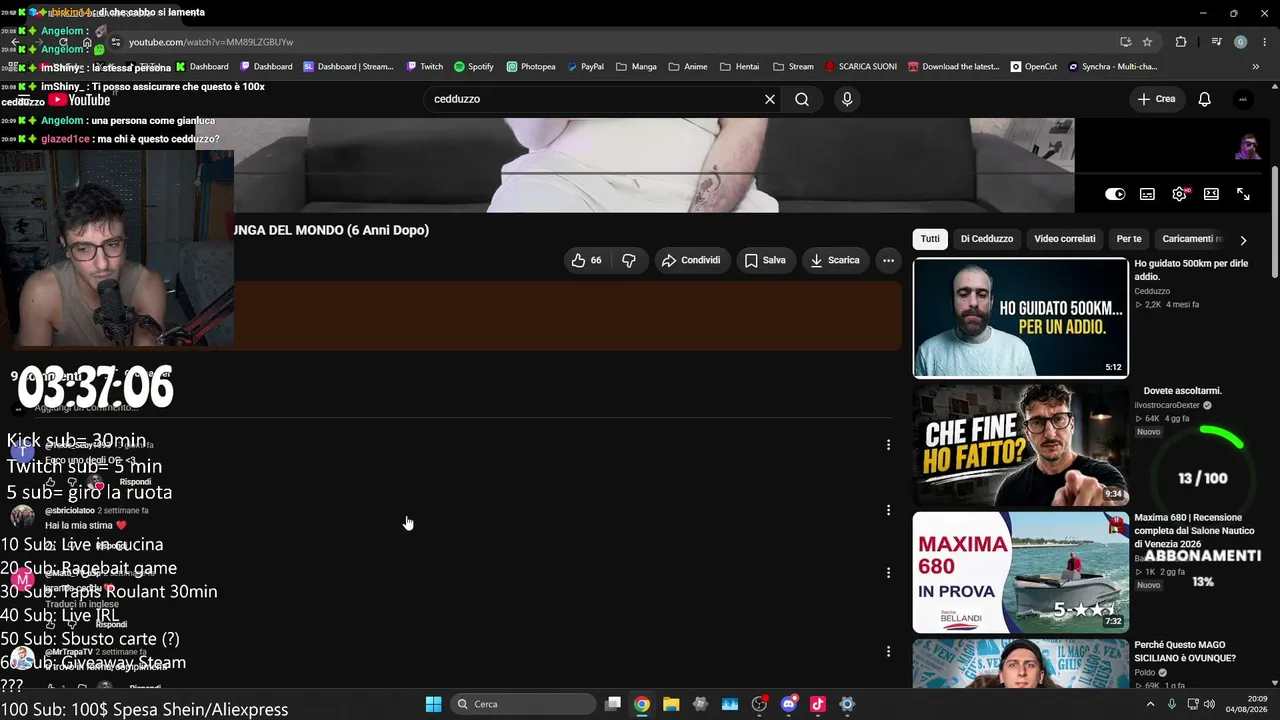Open the Hentai bookmarks folder
Viewport: 1280px width, 720px height.
tap(739, 67)
